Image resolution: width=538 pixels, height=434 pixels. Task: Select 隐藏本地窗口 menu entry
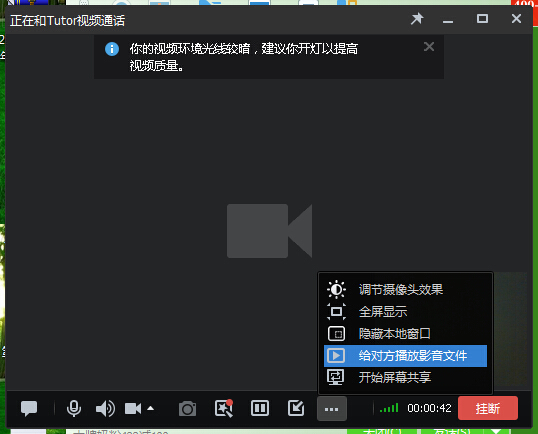click(405, 333)
